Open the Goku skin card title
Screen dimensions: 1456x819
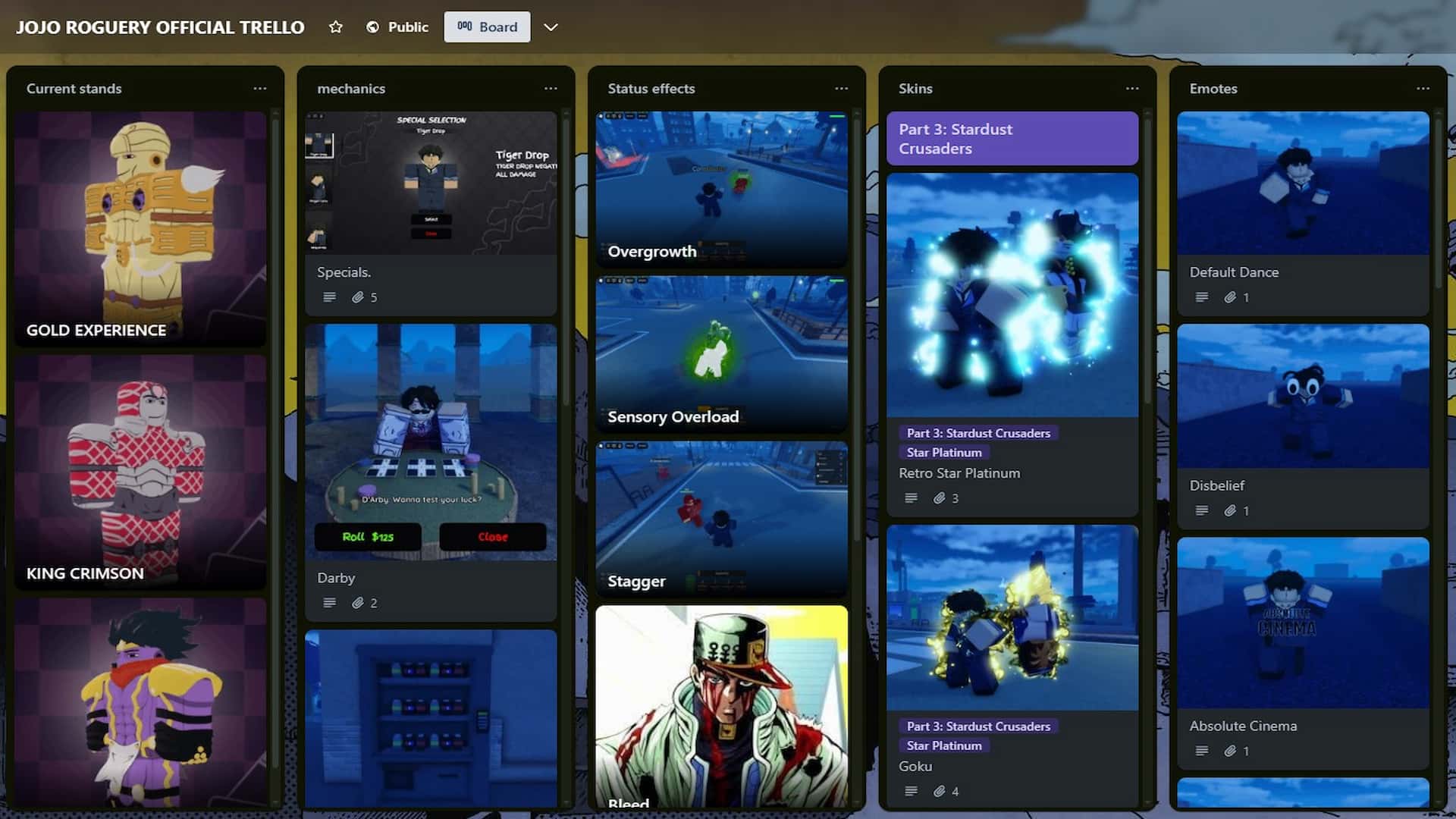[x=915, y=767]
